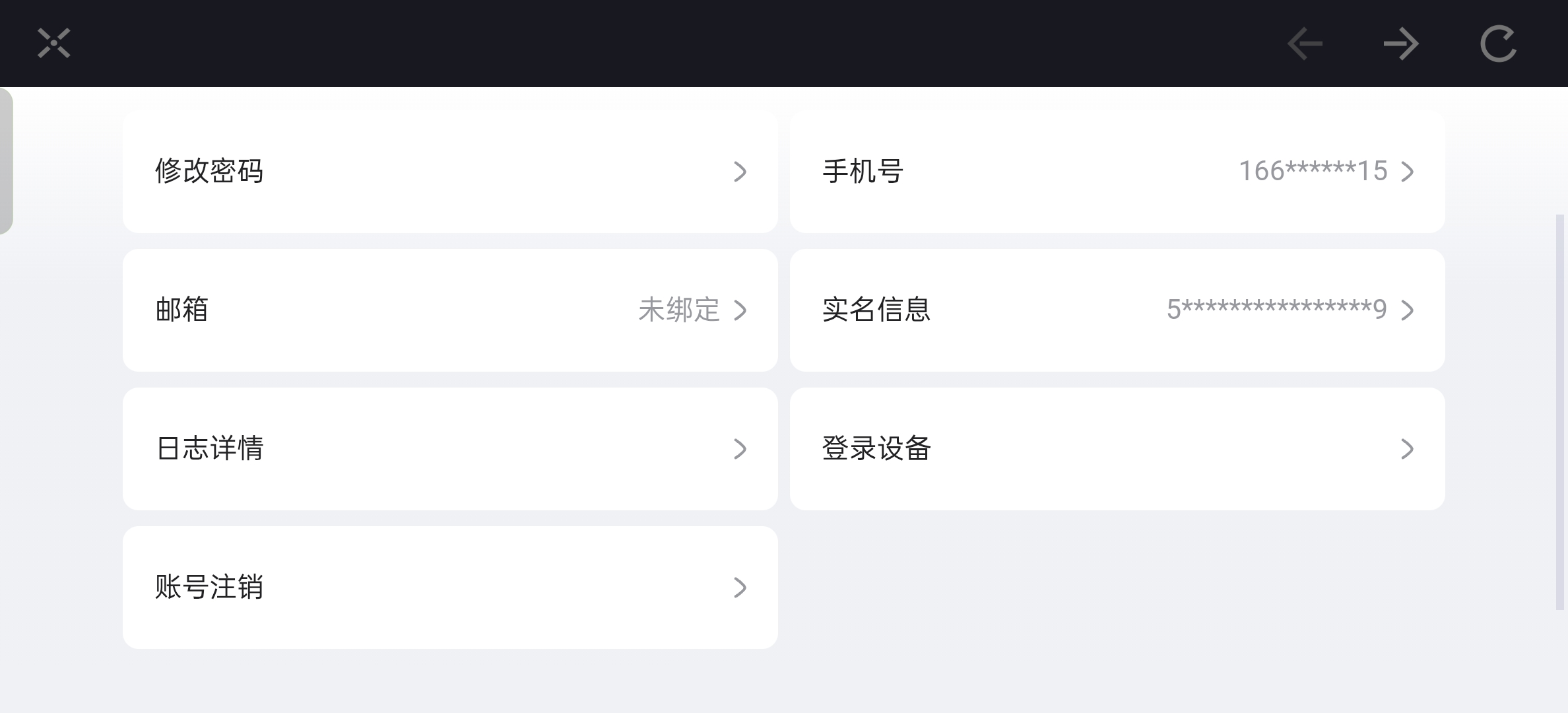Click the chevron next to 修改密码

[x=740, y=172]
